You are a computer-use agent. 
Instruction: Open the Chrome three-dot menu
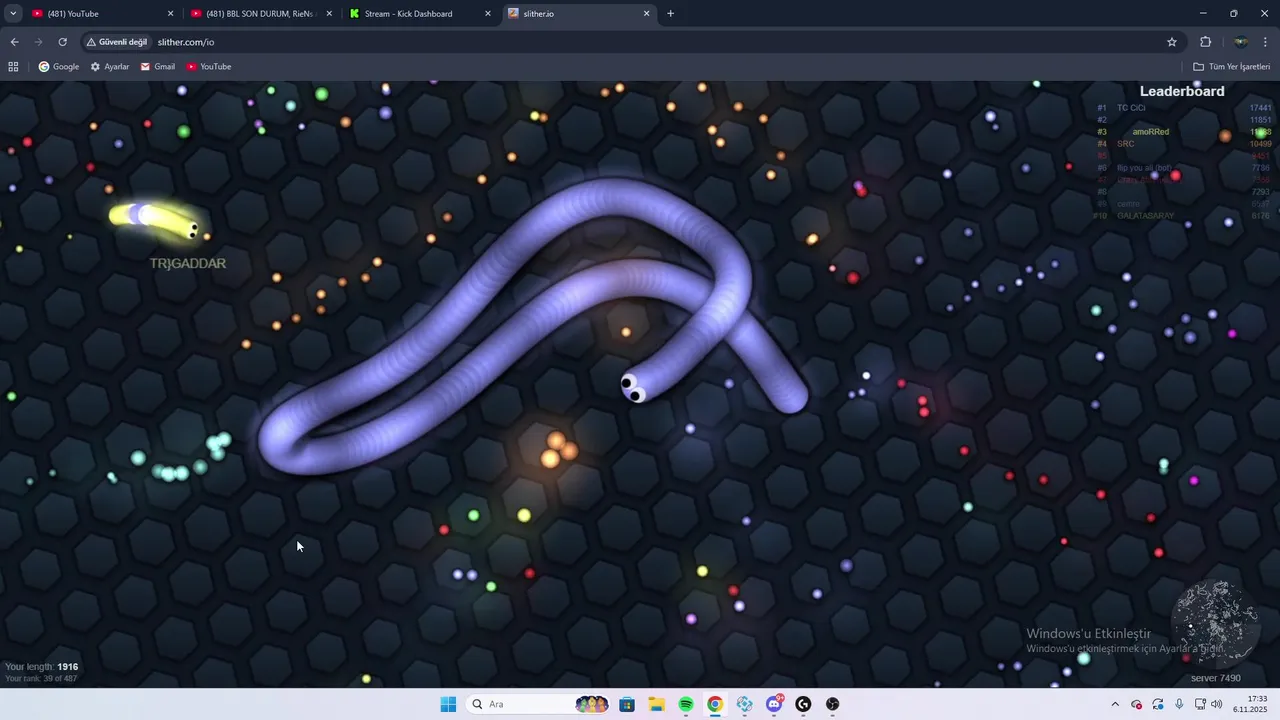click(1265, 42)
